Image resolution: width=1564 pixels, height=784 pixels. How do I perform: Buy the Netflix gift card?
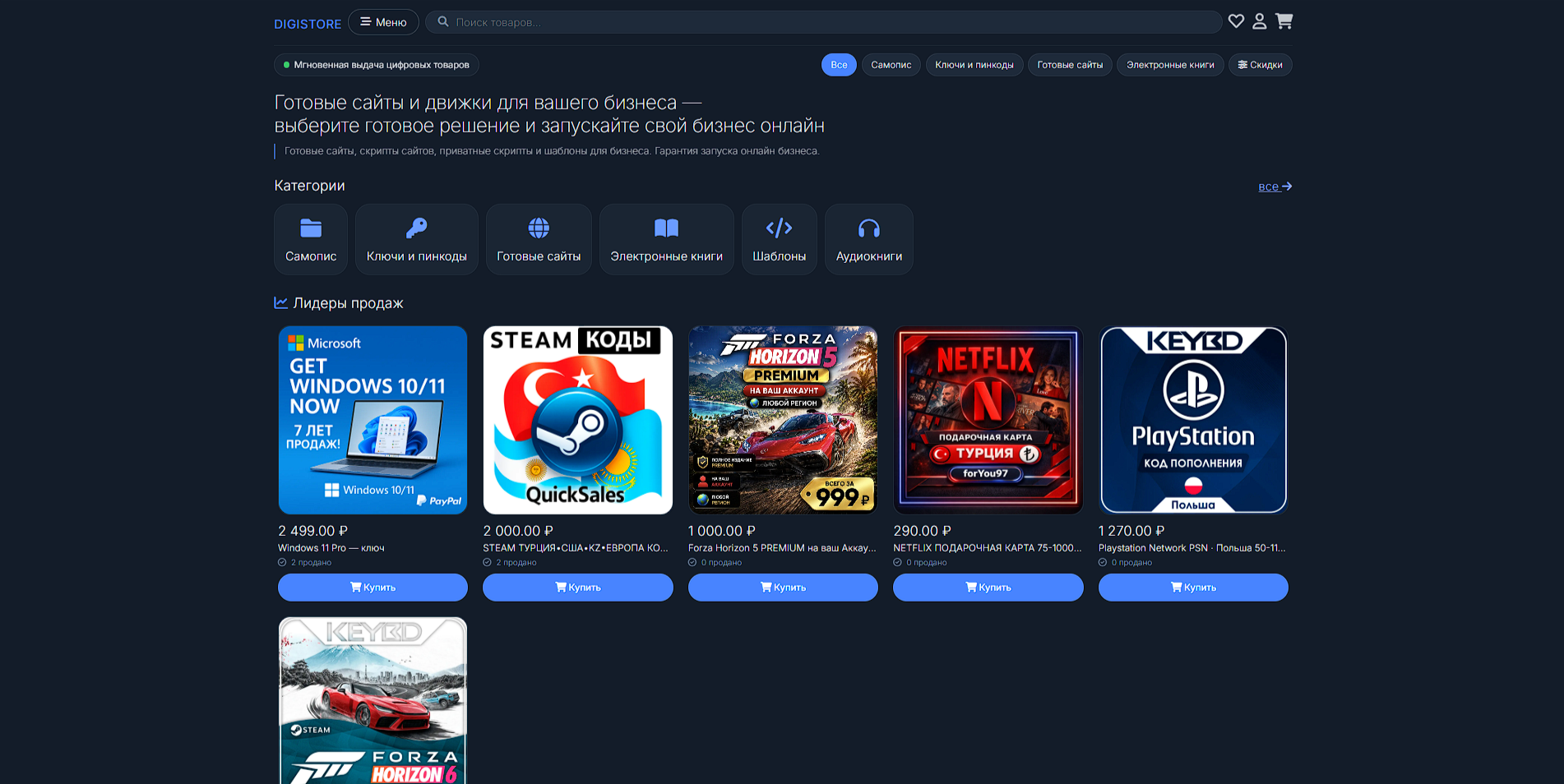[x=988, y=587]
